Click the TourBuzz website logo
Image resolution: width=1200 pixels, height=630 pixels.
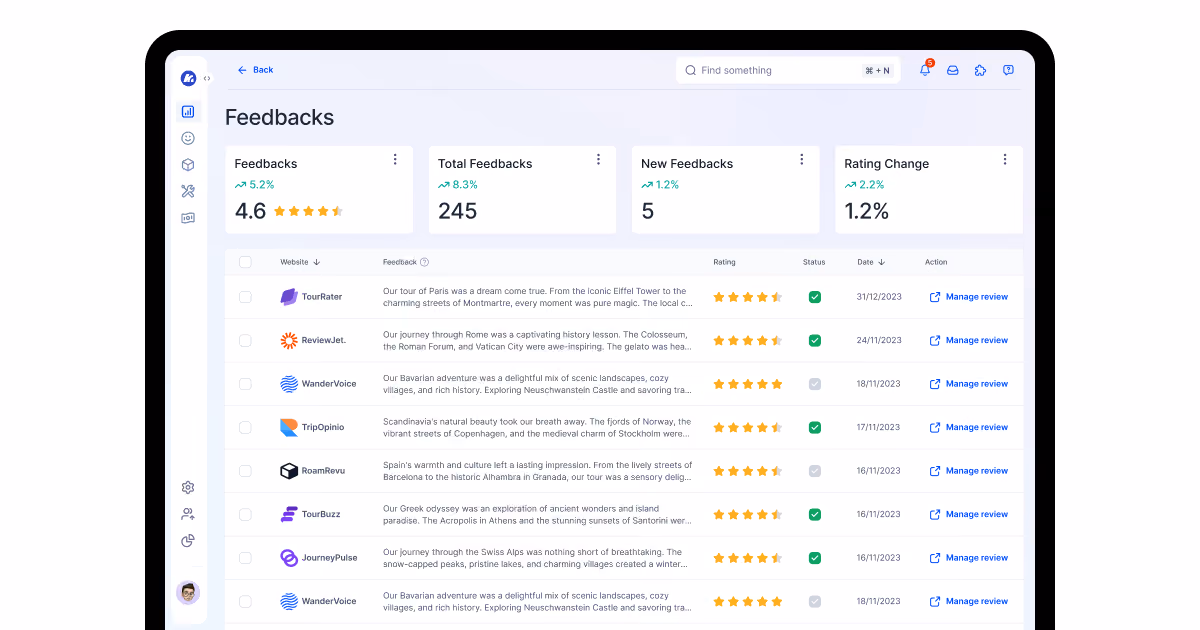point(289,514)
